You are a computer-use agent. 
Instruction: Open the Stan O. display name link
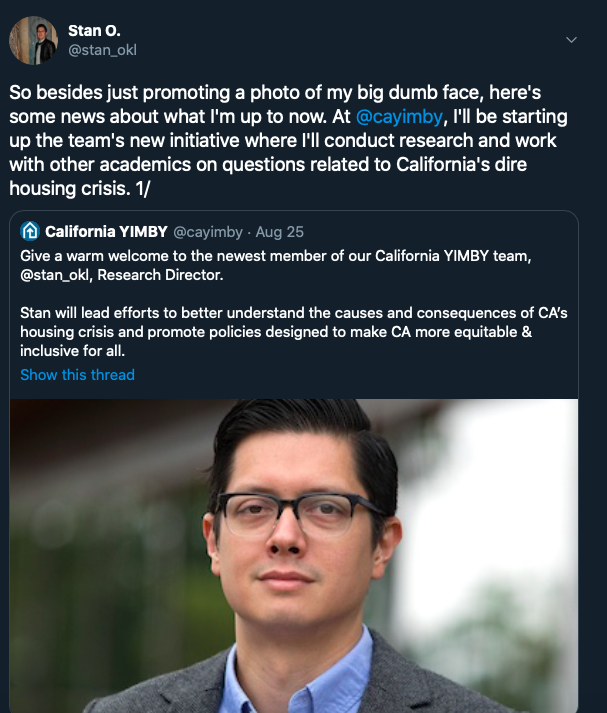[x=93, y=31]
